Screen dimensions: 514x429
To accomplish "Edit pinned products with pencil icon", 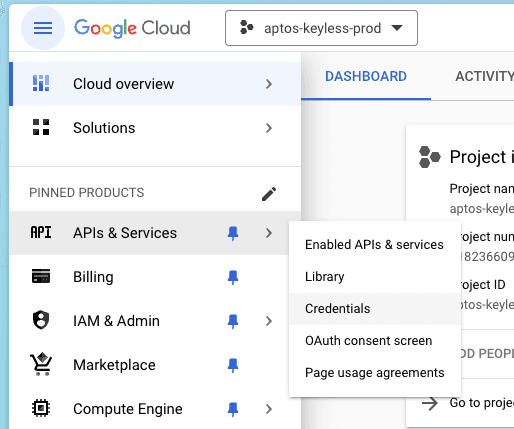I will click(x=269, y=194).
